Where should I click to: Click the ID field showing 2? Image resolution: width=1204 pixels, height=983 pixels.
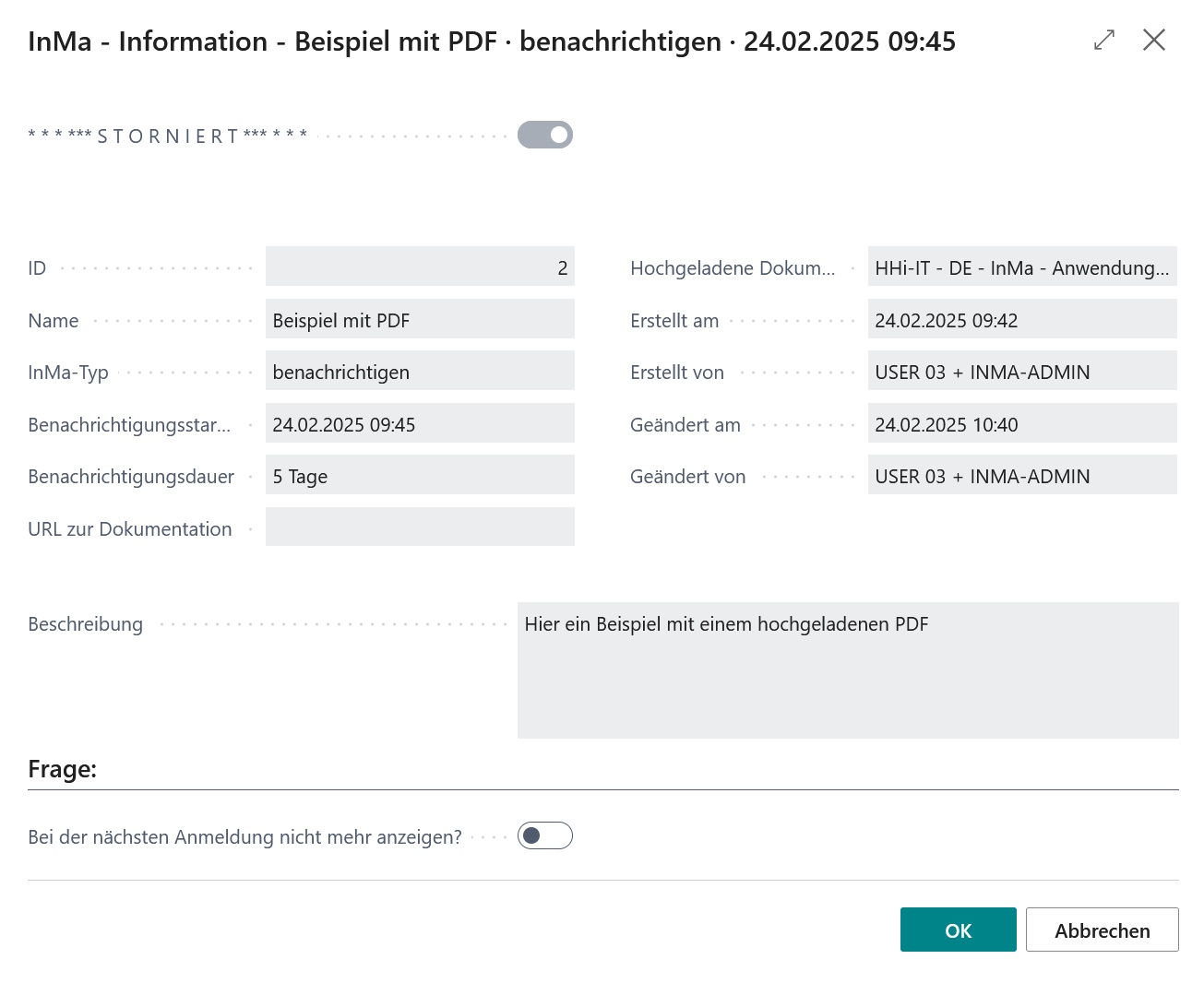coord(420,267)
